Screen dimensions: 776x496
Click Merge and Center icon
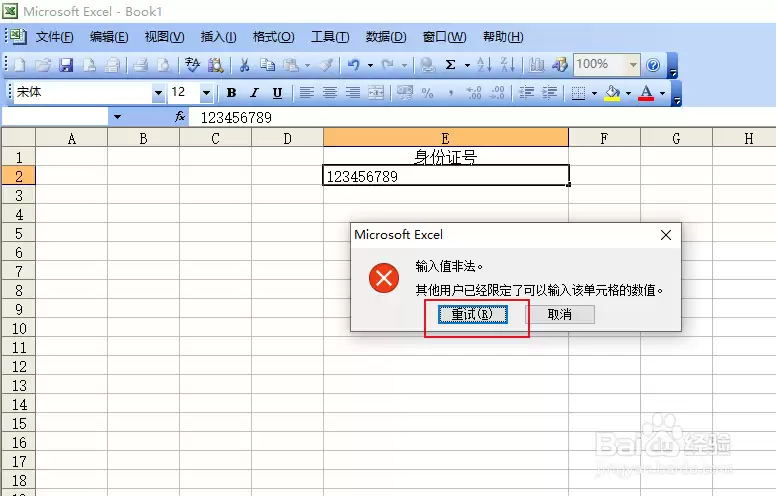pyautogui.click(x=376, y=93)
